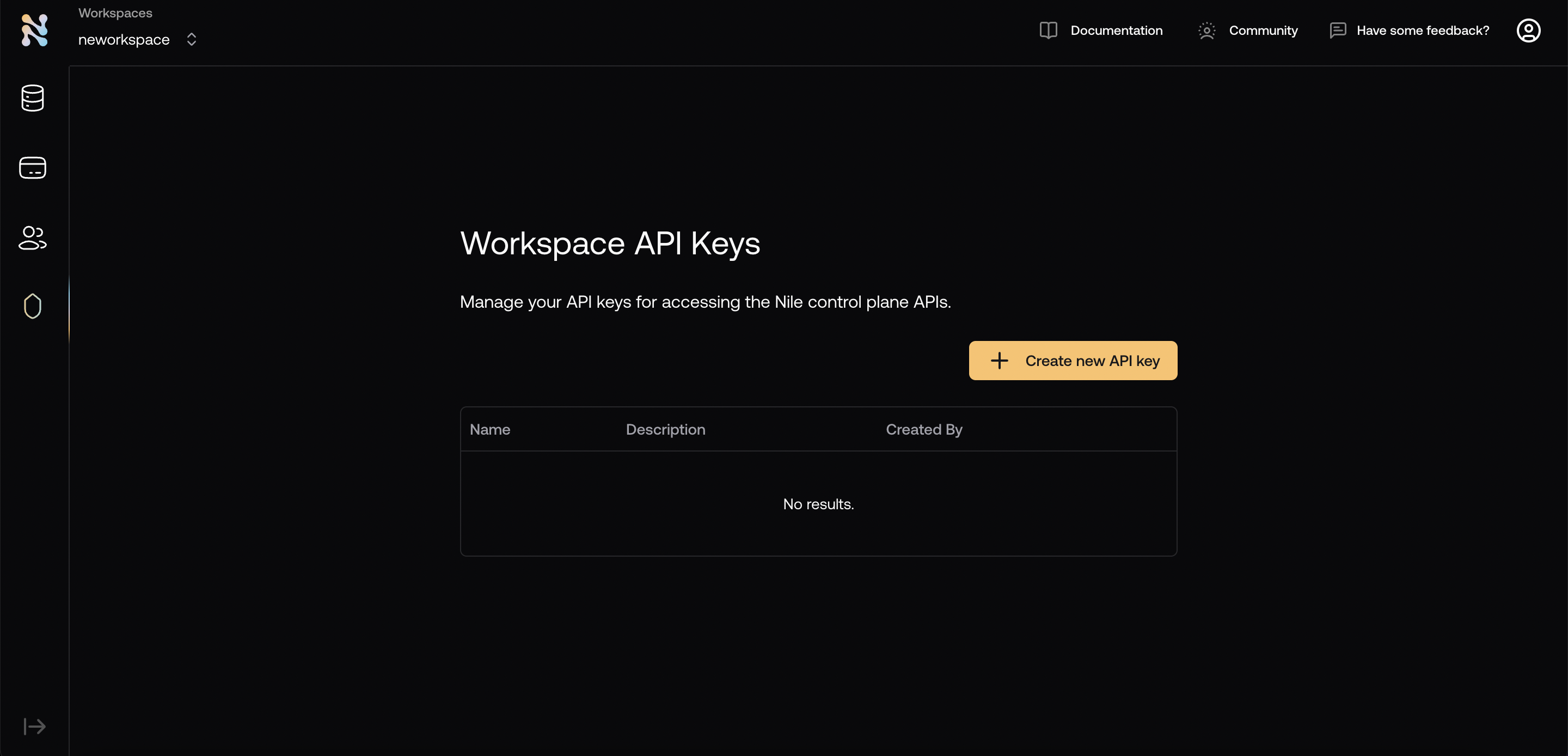Open the Databases sidebar icon
Viewport: 1568px width, 756px height.
(x=33, y=98)
